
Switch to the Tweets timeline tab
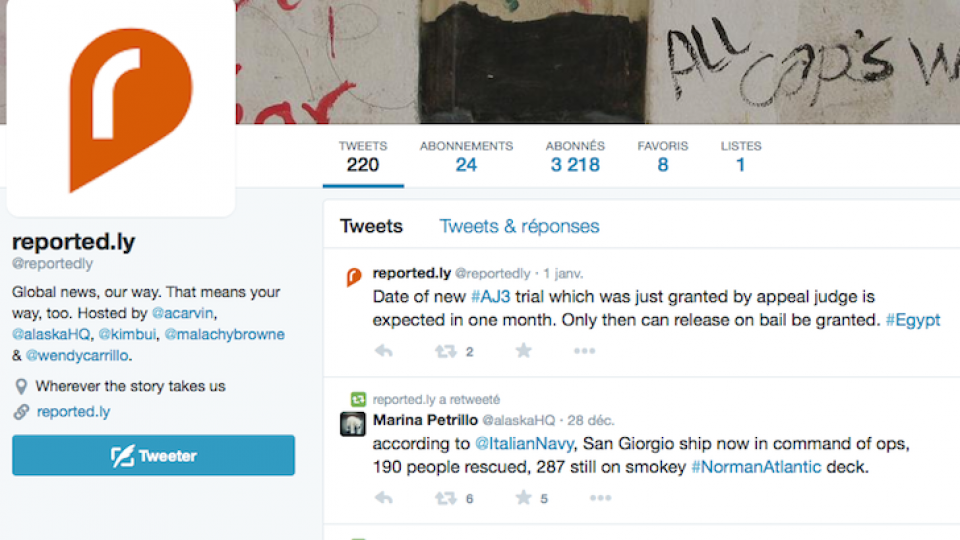tap(371, 226)
